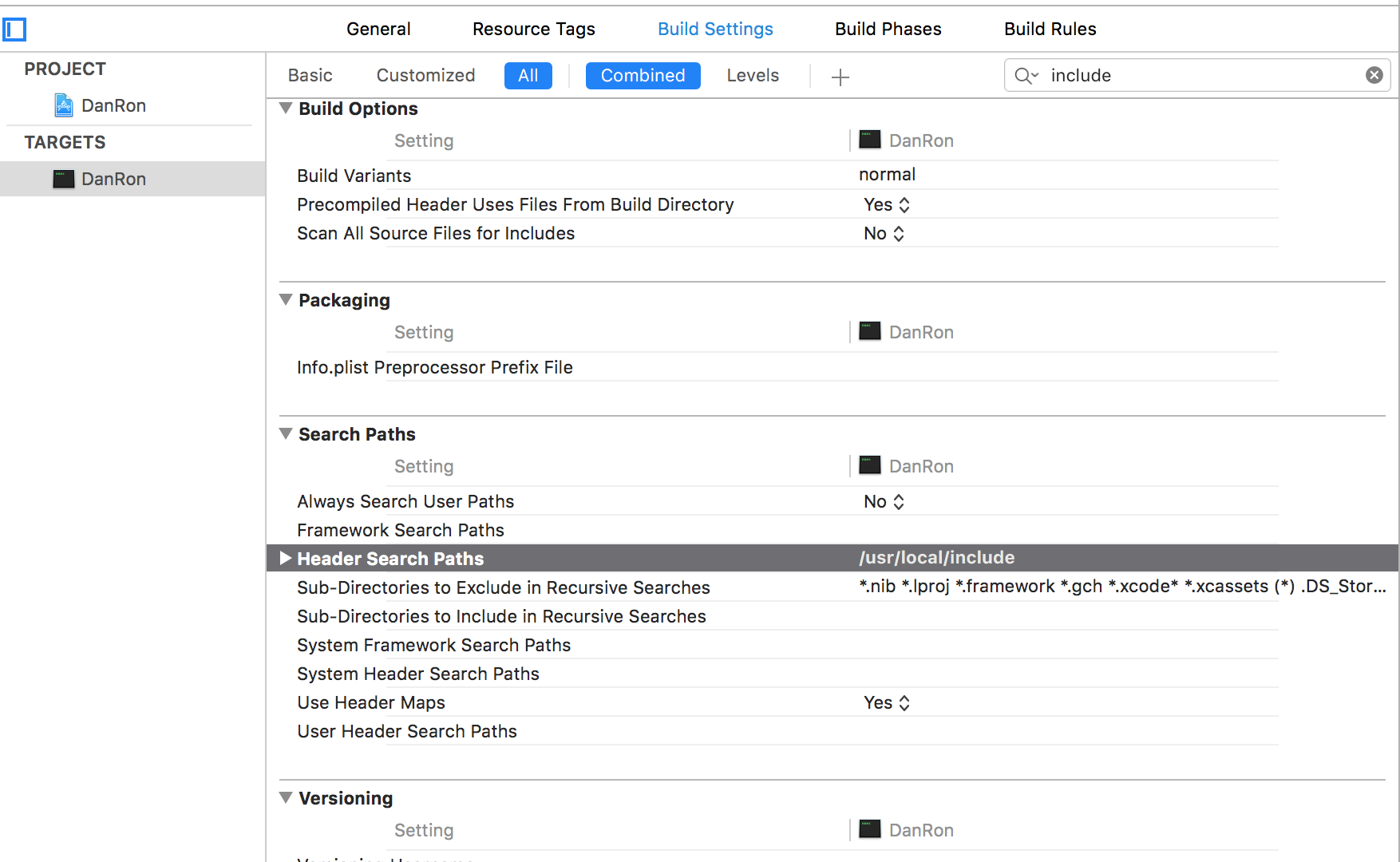The image size is (1400, 862).
Task: Select the DanRon project in sidebar
Action: point(113,105)
